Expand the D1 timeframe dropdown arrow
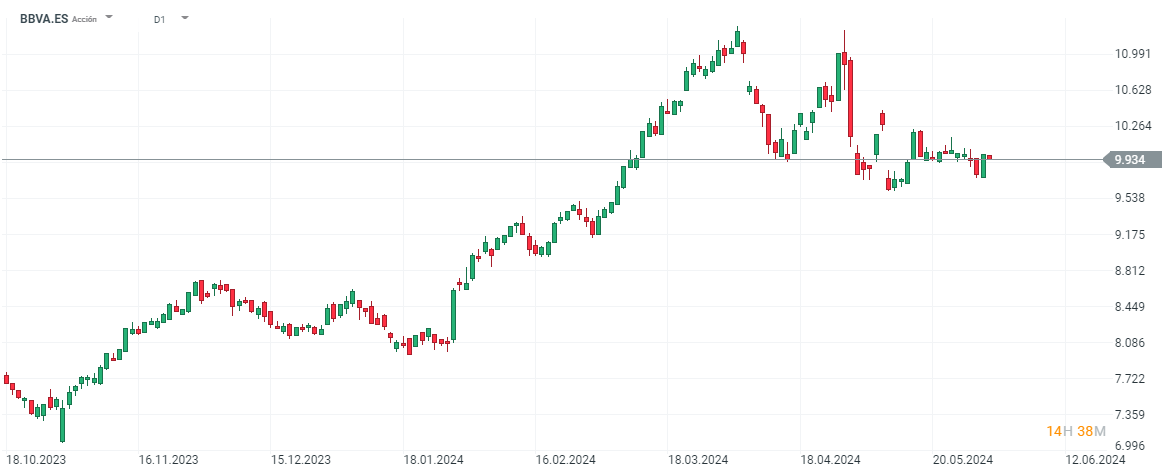 185,18
